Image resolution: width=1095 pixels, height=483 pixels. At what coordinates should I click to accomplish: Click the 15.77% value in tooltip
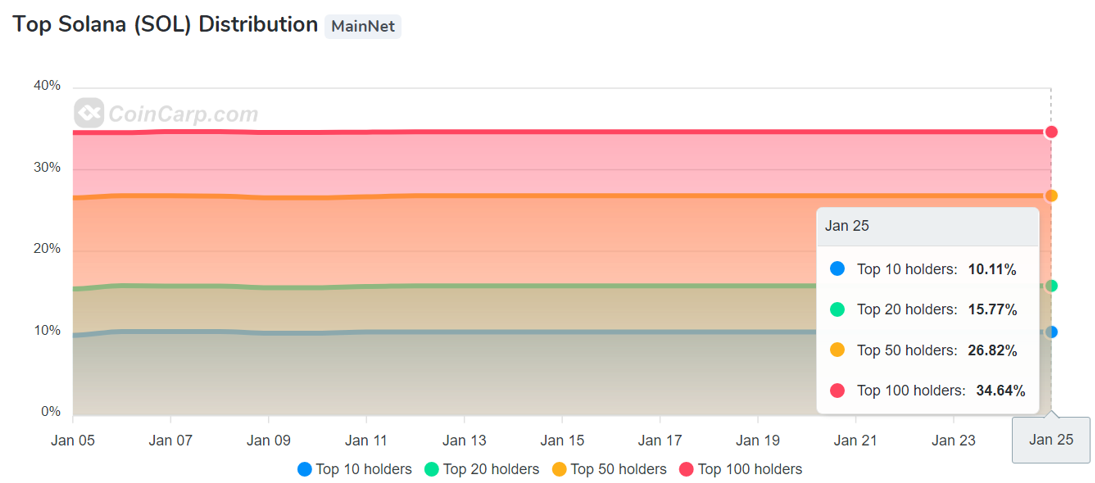click(x=992, y=309)
